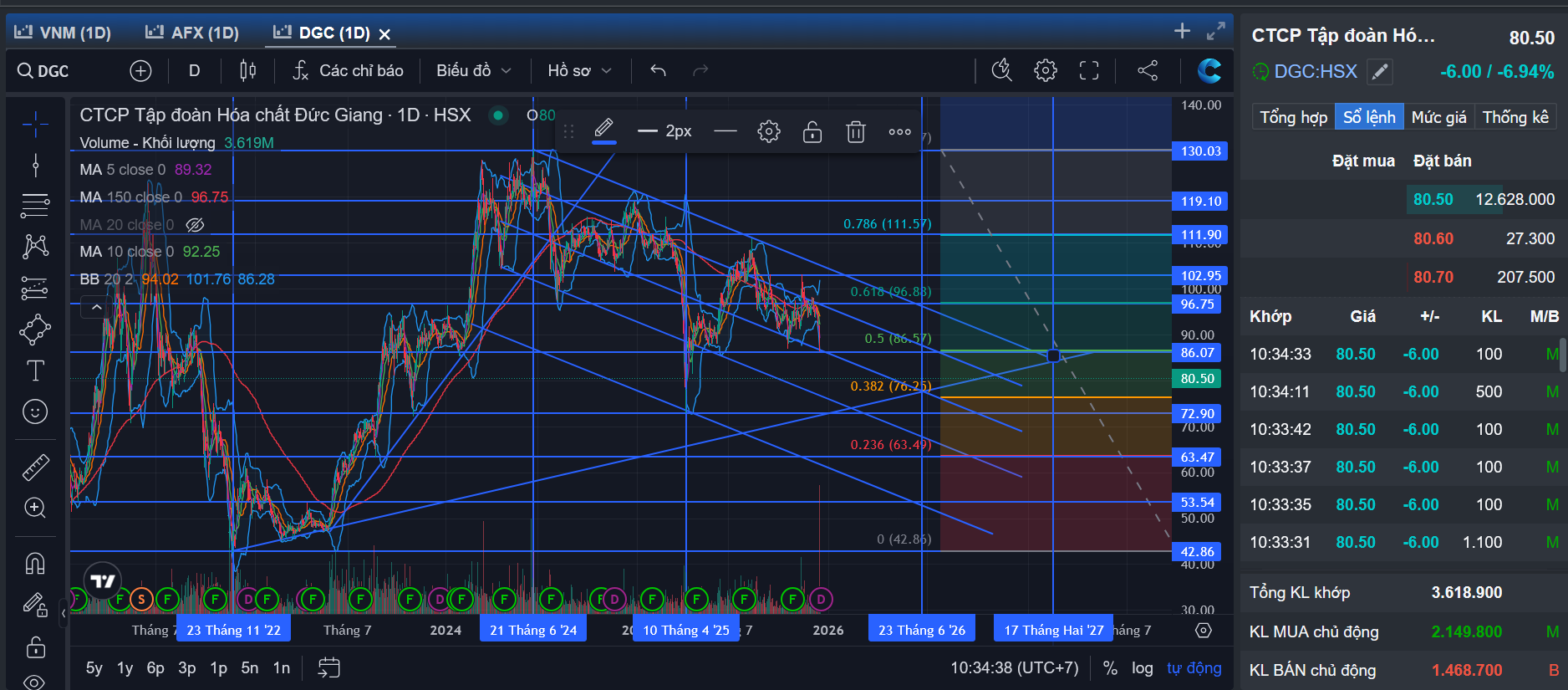The image size is (1568, 690).
Task: Undo the last chart action
Action: click(658, 71)
